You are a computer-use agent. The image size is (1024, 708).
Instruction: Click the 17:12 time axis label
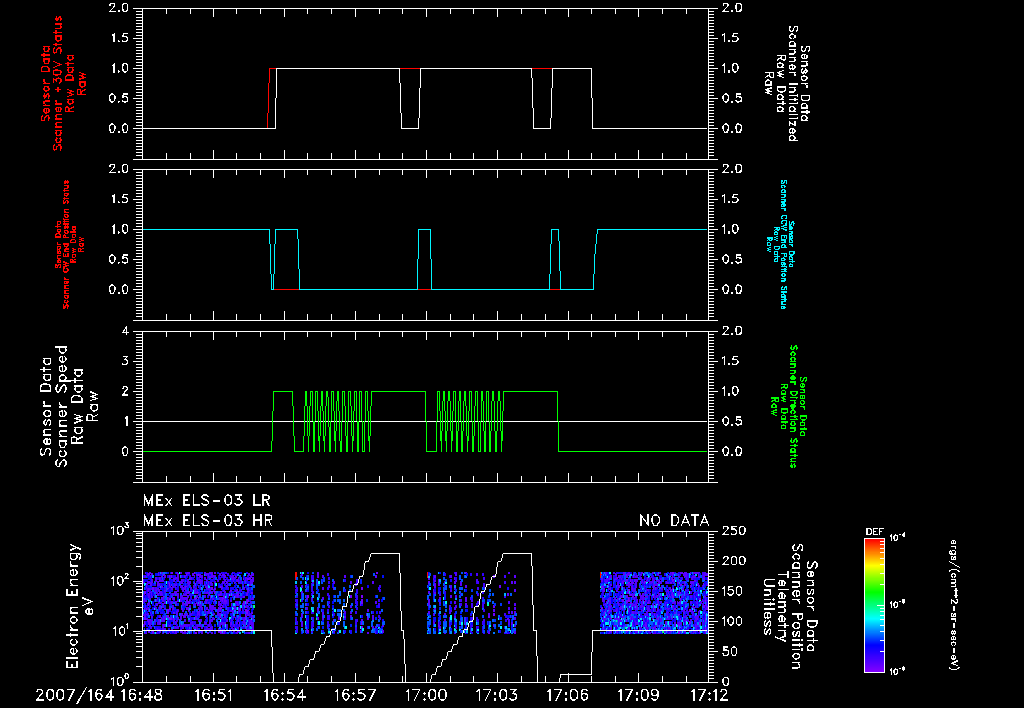click(x=708, y=695)
